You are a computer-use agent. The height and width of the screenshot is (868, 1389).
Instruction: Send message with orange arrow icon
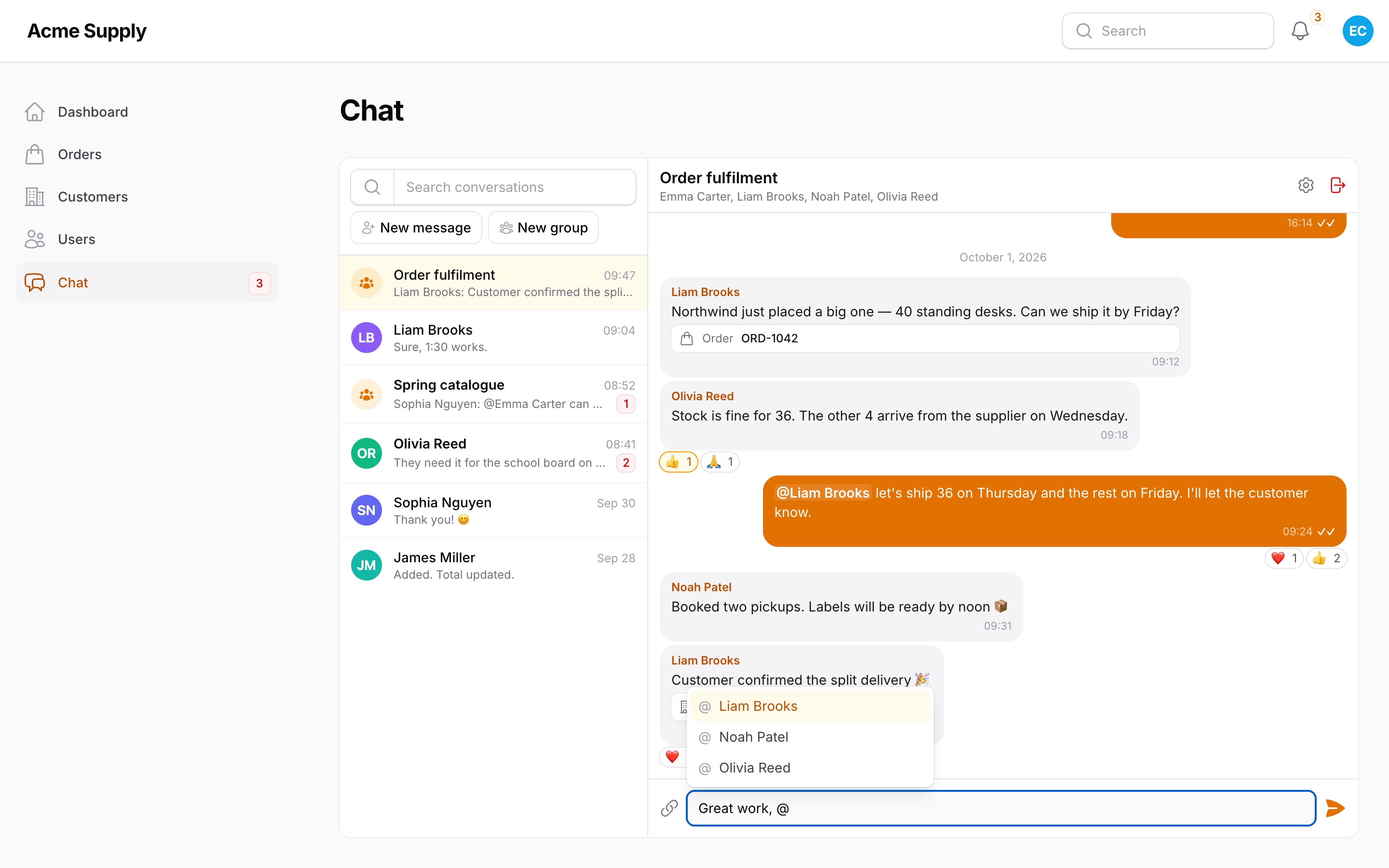click(x=1335, y=808)
